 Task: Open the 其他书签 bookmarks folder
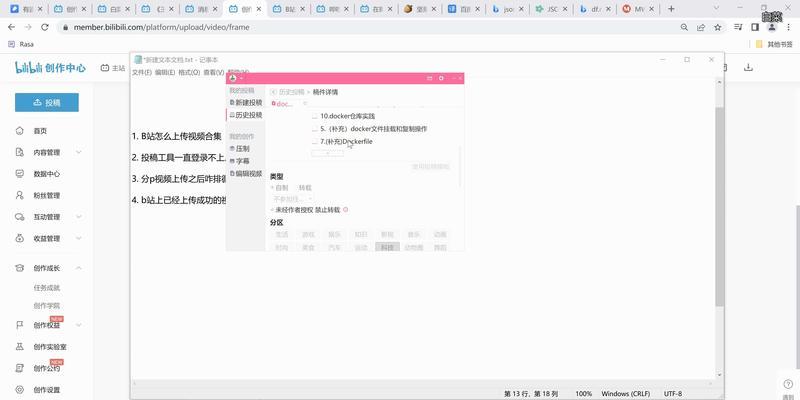(774, 44)
